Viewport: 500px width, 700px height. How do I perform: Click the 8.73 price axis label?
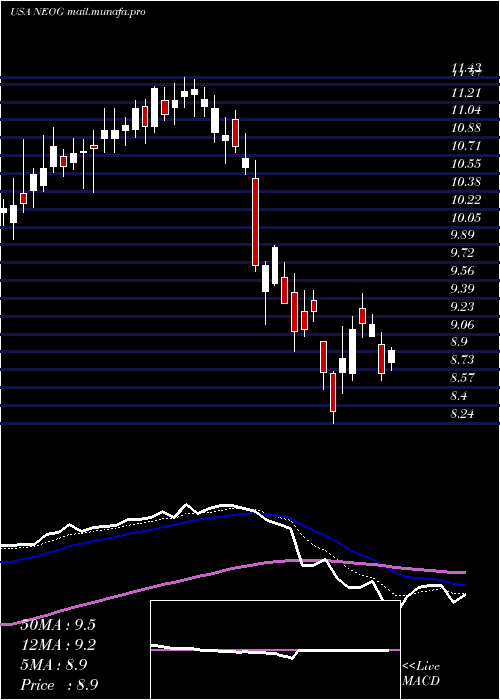coord(462,360)
